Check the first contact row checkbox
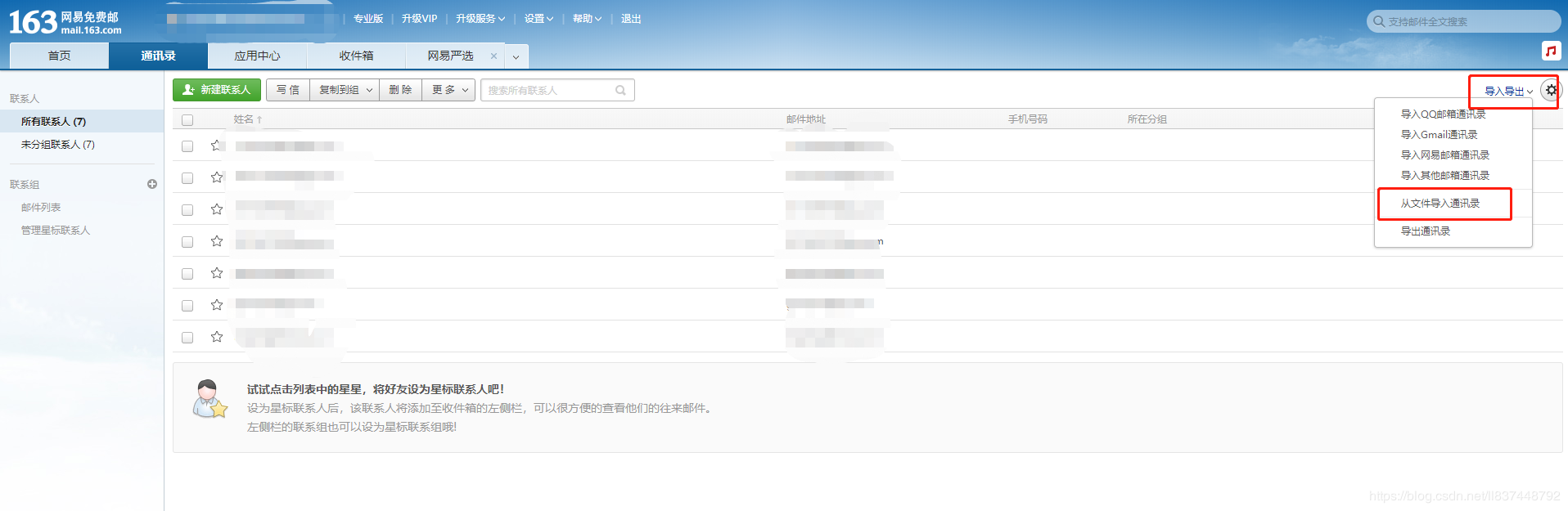 pyautogui.click(x=187, y=146)
